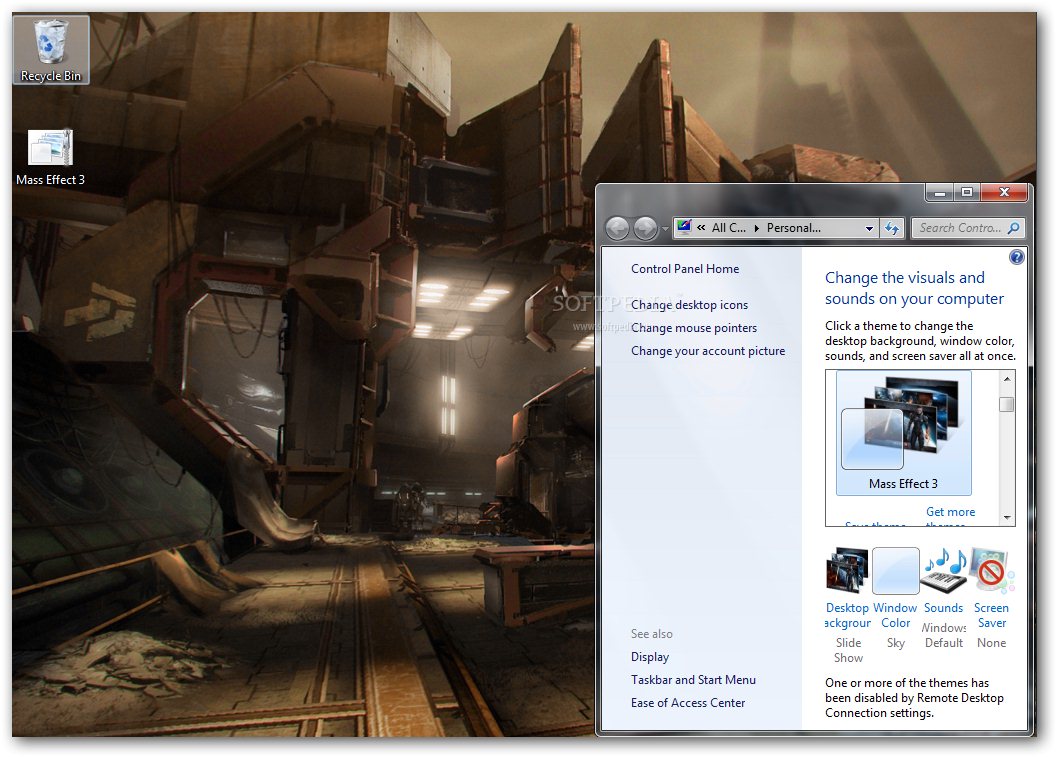Click Get more themes link
The height and width of the screenshot is (757, 1057).
pyautogui.click(x=950, y=516)
